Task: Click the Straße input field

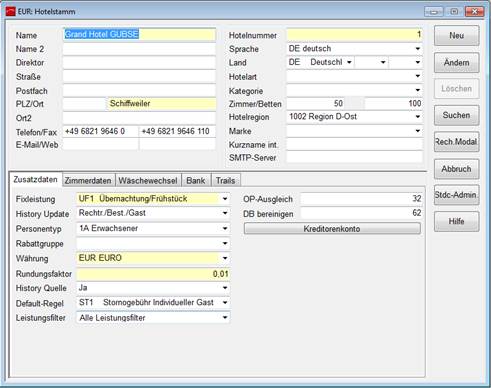Action: [139, 76]
